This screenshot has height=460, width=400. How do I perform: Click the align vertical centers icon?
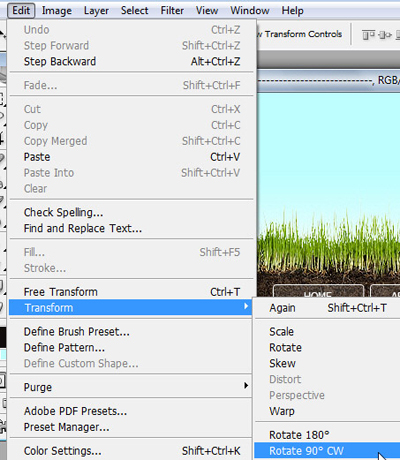coord(385,34)
